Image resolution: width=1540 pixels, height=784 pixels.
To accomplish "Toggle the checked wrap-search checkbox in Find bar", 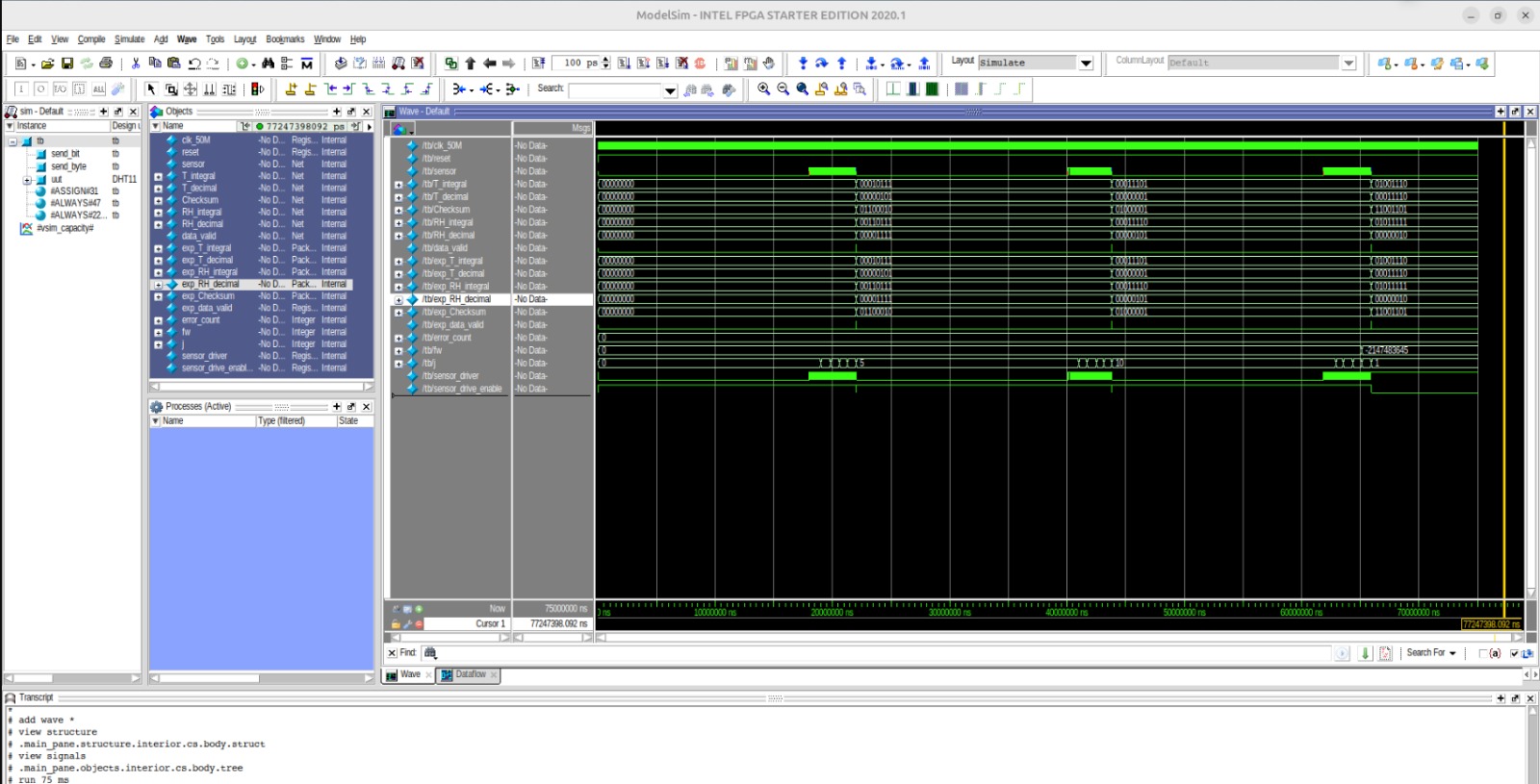I will [x=1514, y=653].
